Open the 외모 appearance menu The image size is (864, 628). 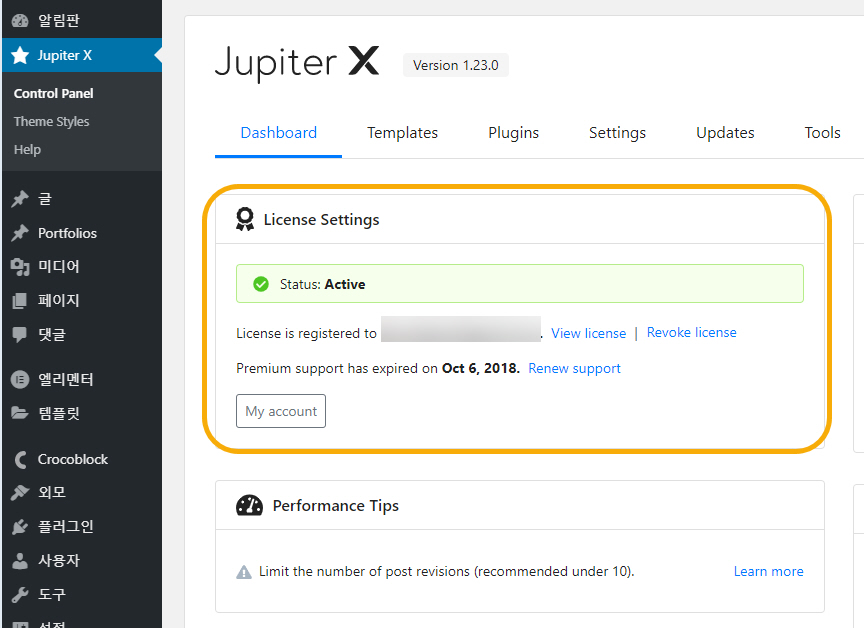coord(82,492)
